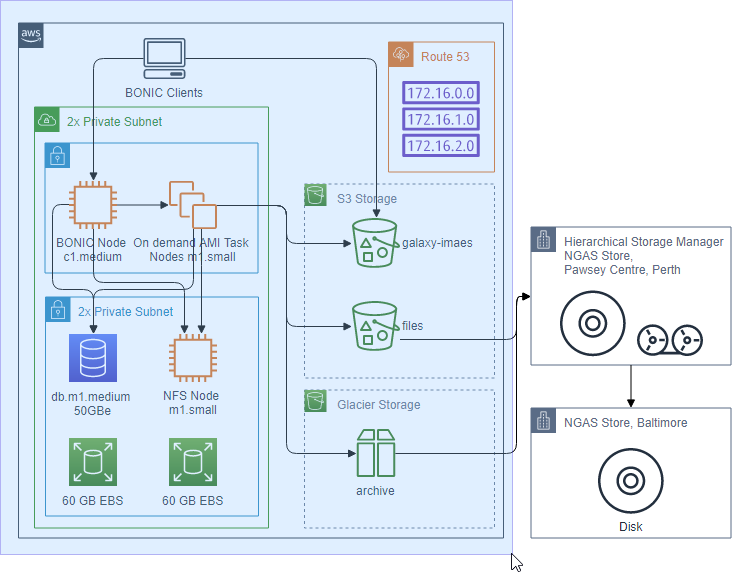Select EBS volume icon below database
Viewport: 732px width, 572px height.
point(93,462)
